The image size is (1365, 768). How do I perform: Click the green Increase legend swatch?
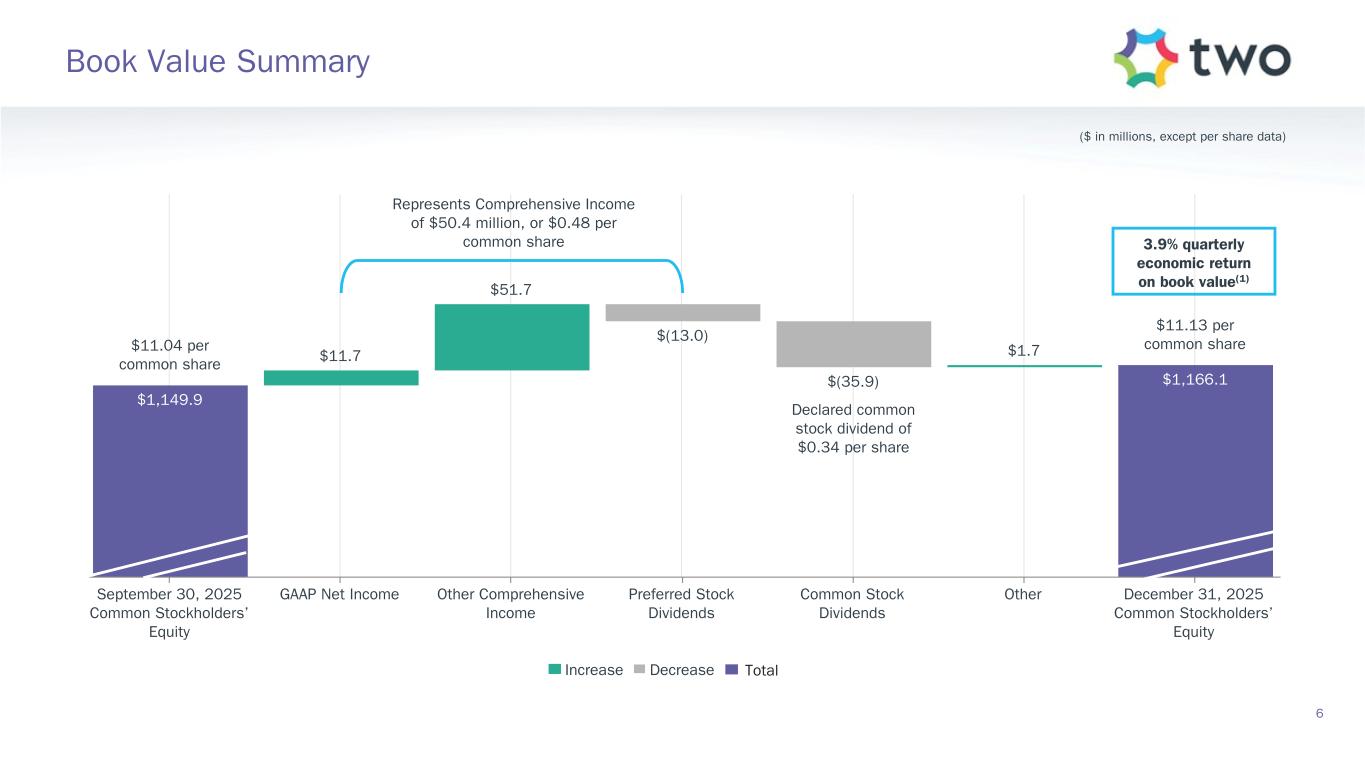pyautogui.click(x=555, y=670)
